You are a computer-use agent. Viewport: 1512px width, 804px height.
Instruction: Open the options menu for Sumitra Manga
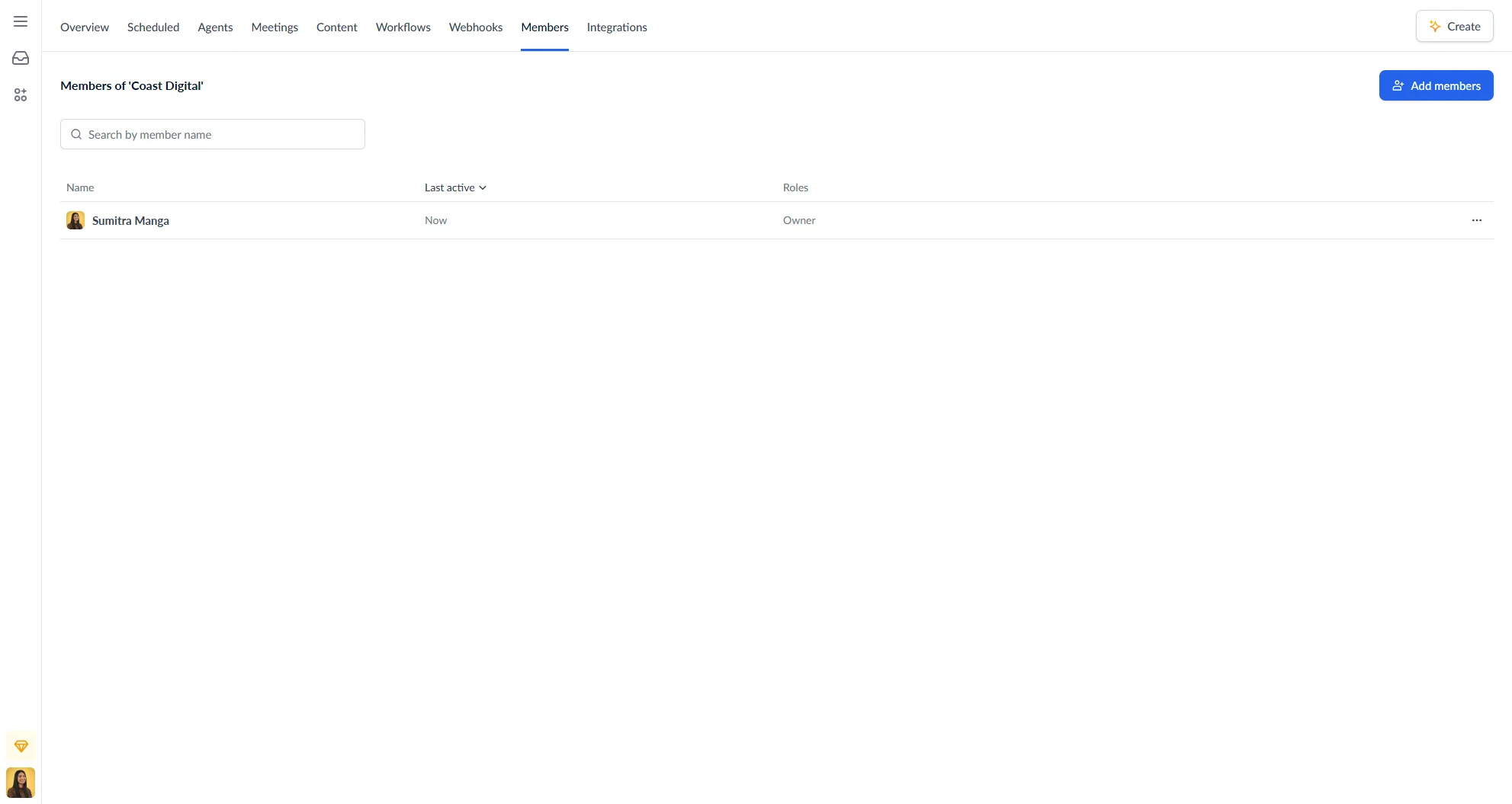click(x=1476, y=220)
